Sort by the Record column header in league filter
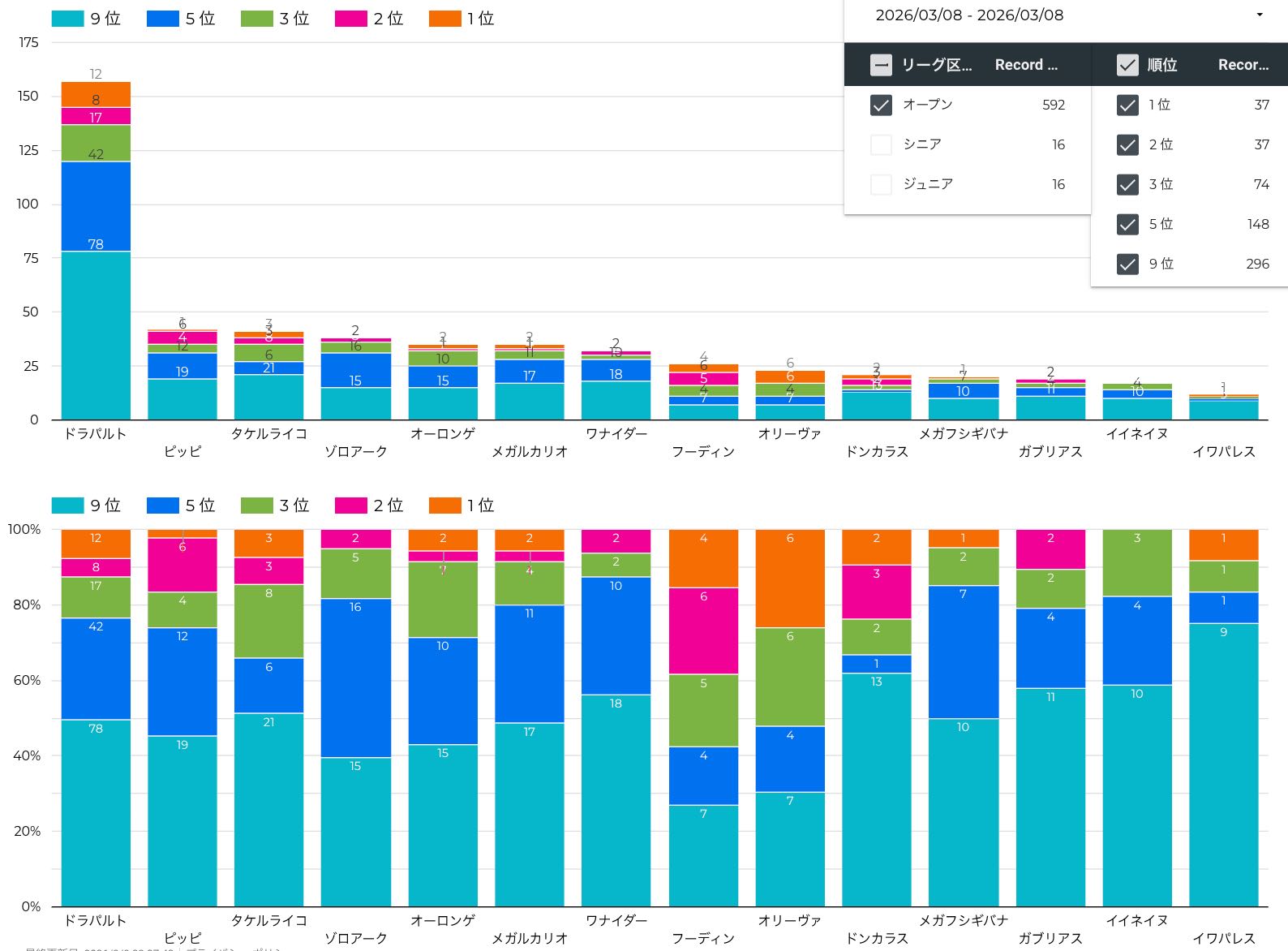The image size is (1288, 951). point(1026,65)
